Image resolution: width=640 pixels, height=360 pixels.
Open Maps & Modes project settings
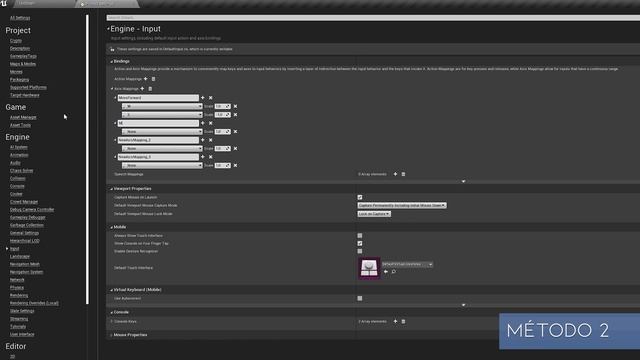click(23, 64)
